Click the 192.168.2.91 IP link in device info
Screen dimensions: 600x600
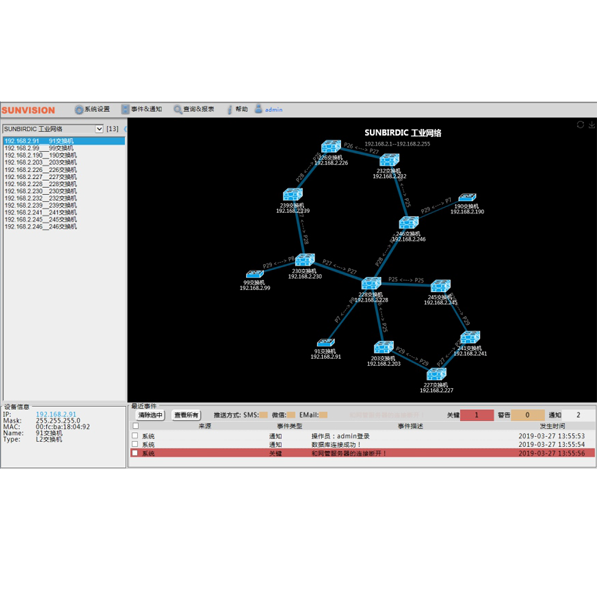click(x=56, y=414)
